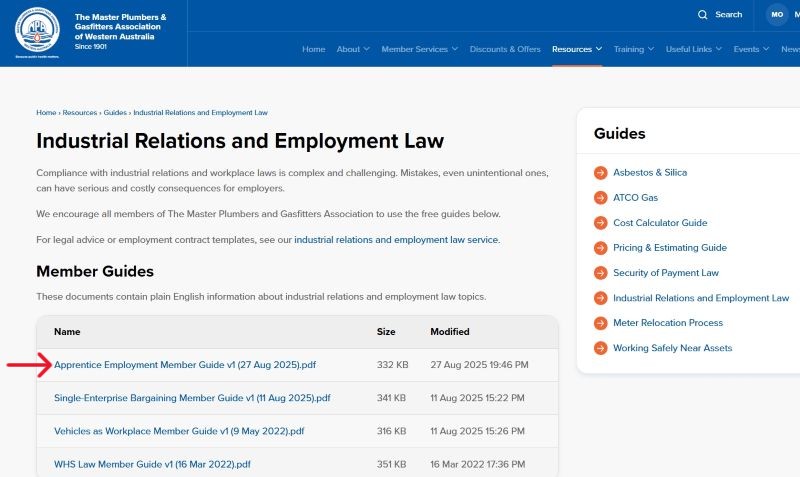Open the ATCO Gas guide
This screenshot has width=800, height=477.
(x=635, y=197)
